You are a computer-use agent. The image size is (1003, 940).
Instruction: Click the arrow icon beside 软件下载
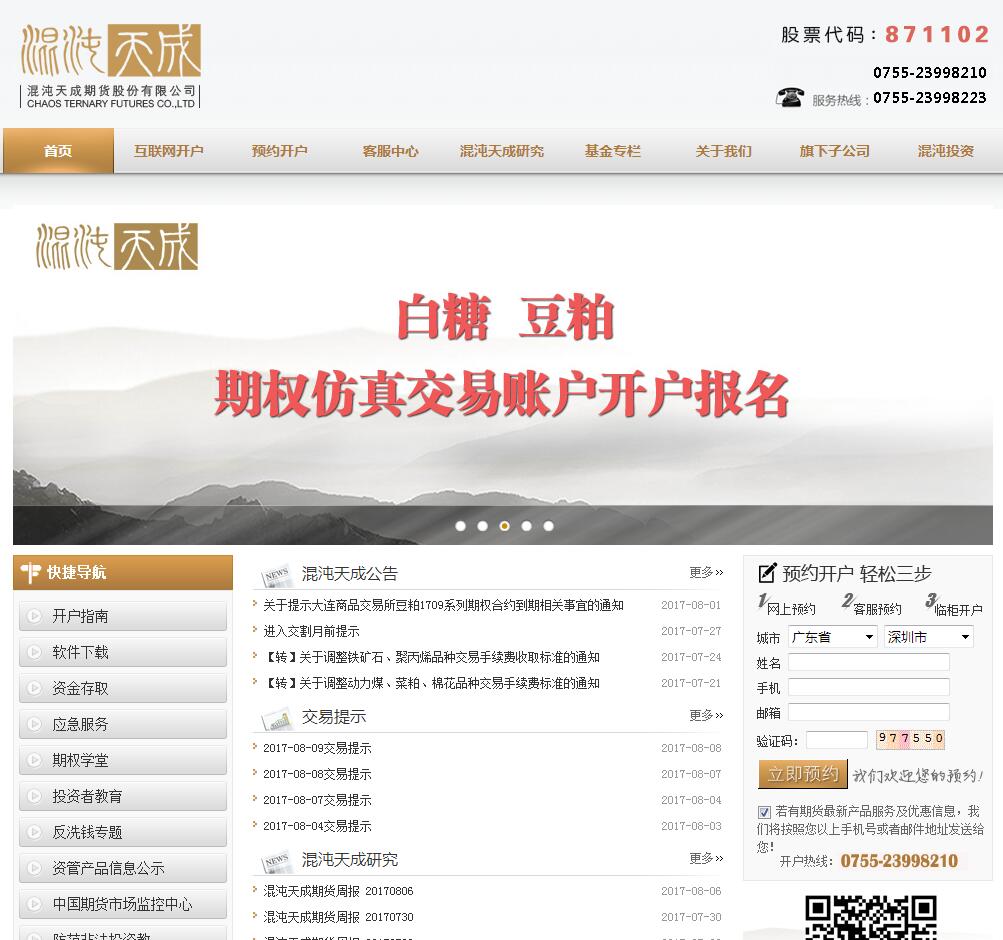(35, 652)
